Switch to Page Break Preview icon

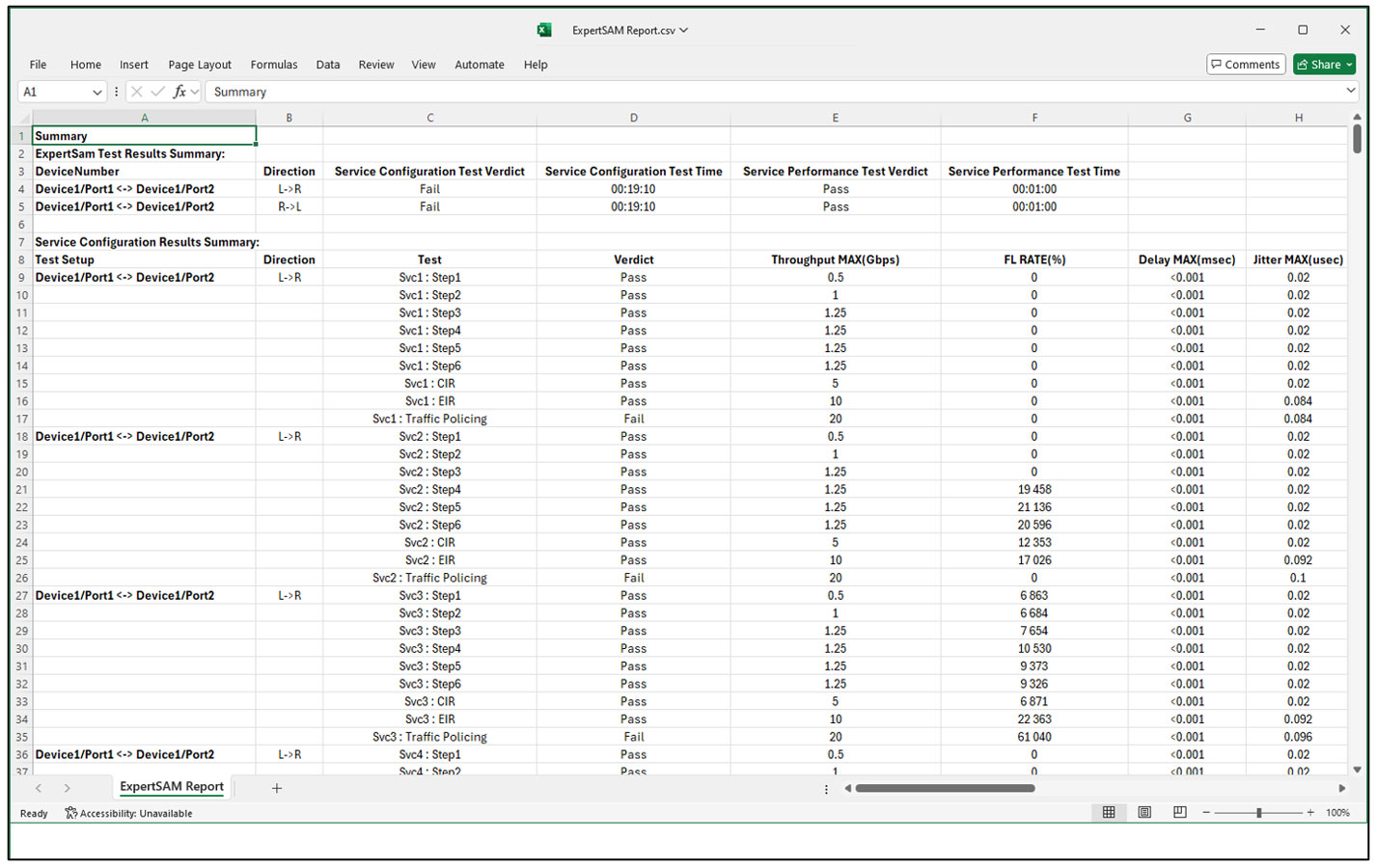click(x=1179, y=812)
